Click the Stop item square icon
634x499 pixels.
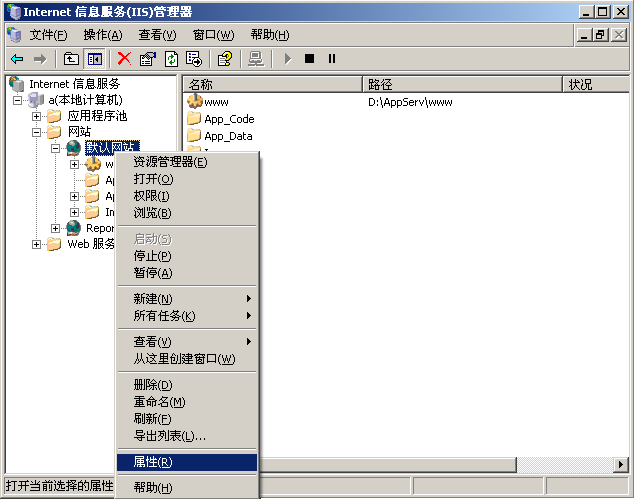coord(309,59)
